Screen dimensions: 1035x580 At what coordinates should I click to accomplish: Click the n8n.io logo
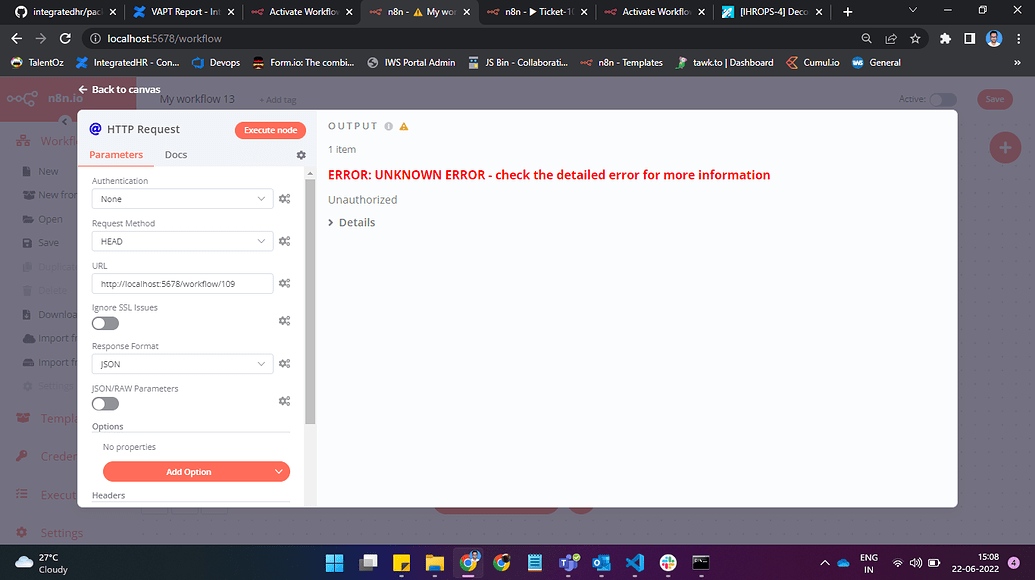coord(43,98)
